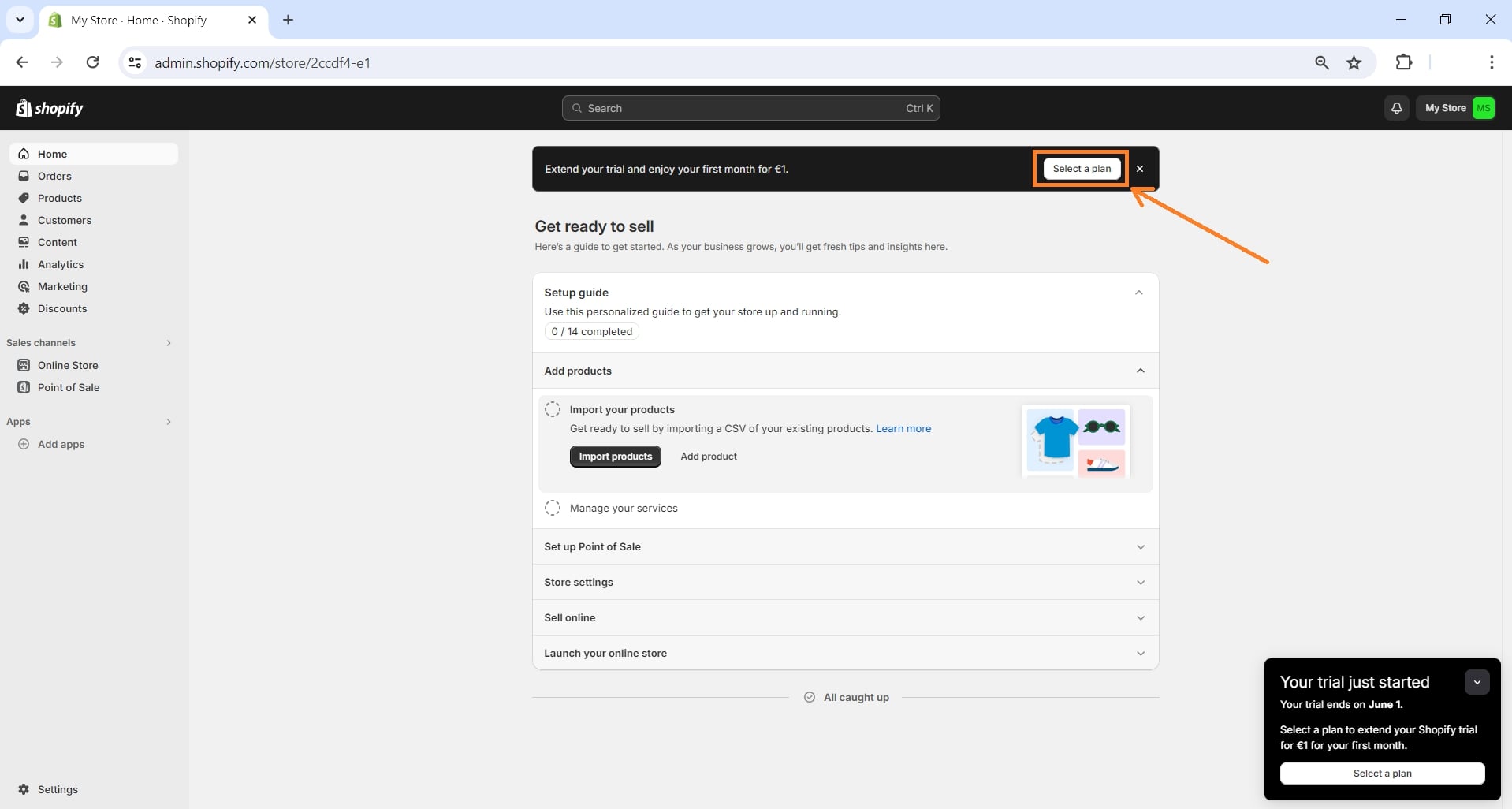Open Point of Sale channel
Image resolution: width=1512 pixels, height=809 pixels.
(x=94, y=387)
